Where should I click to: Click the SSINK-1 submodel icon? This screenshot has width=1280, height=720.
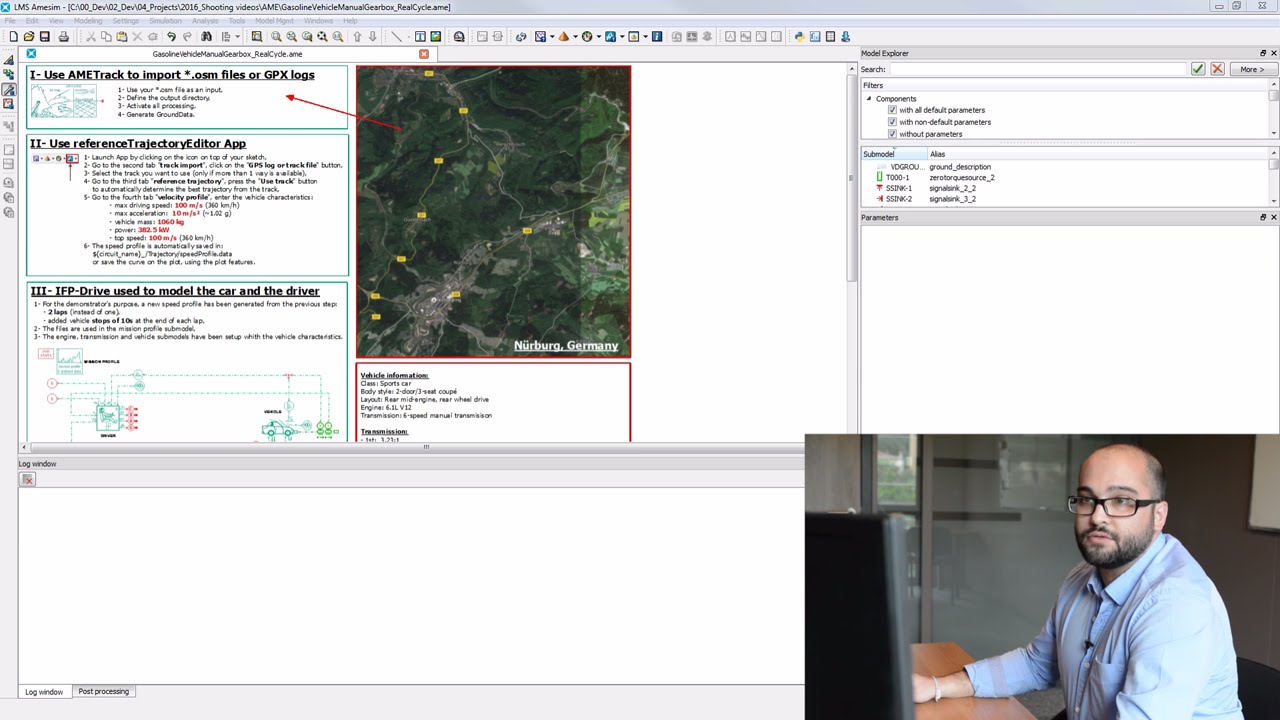[879, 188]
